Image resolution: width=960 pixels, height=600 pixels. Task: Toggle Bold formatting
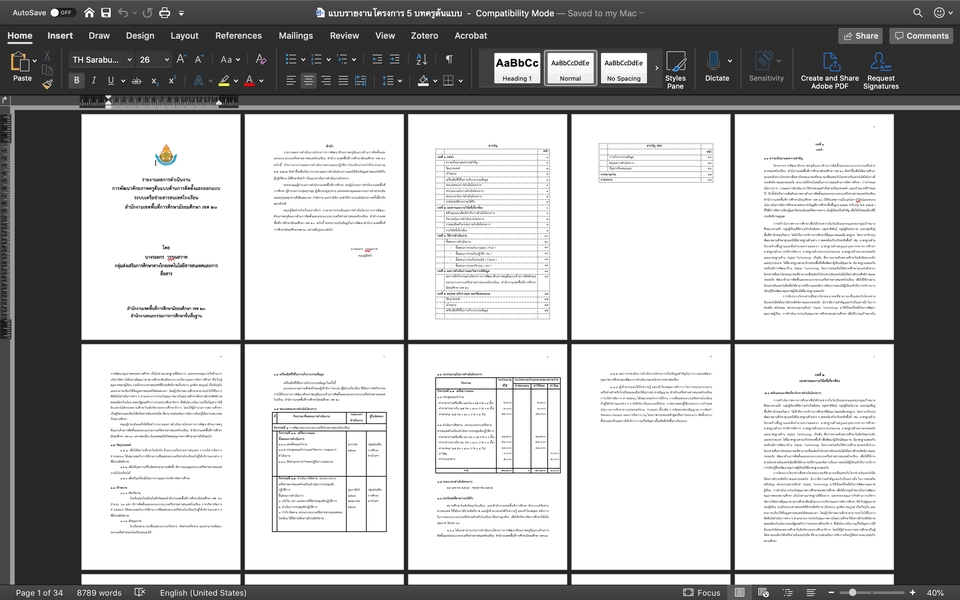tap(77, 80)
